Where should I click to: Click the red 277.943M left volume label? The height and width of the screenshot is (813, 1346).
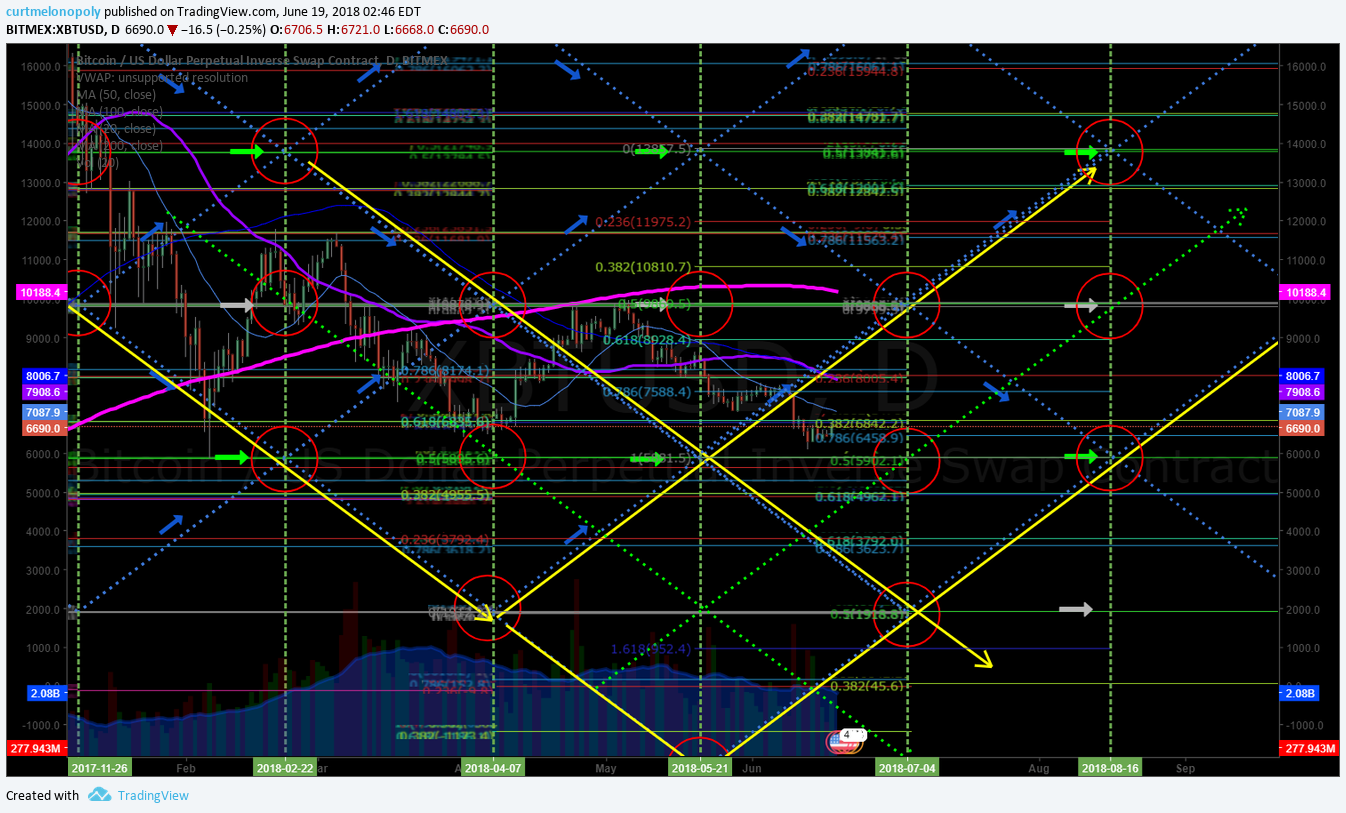(38, 748)
